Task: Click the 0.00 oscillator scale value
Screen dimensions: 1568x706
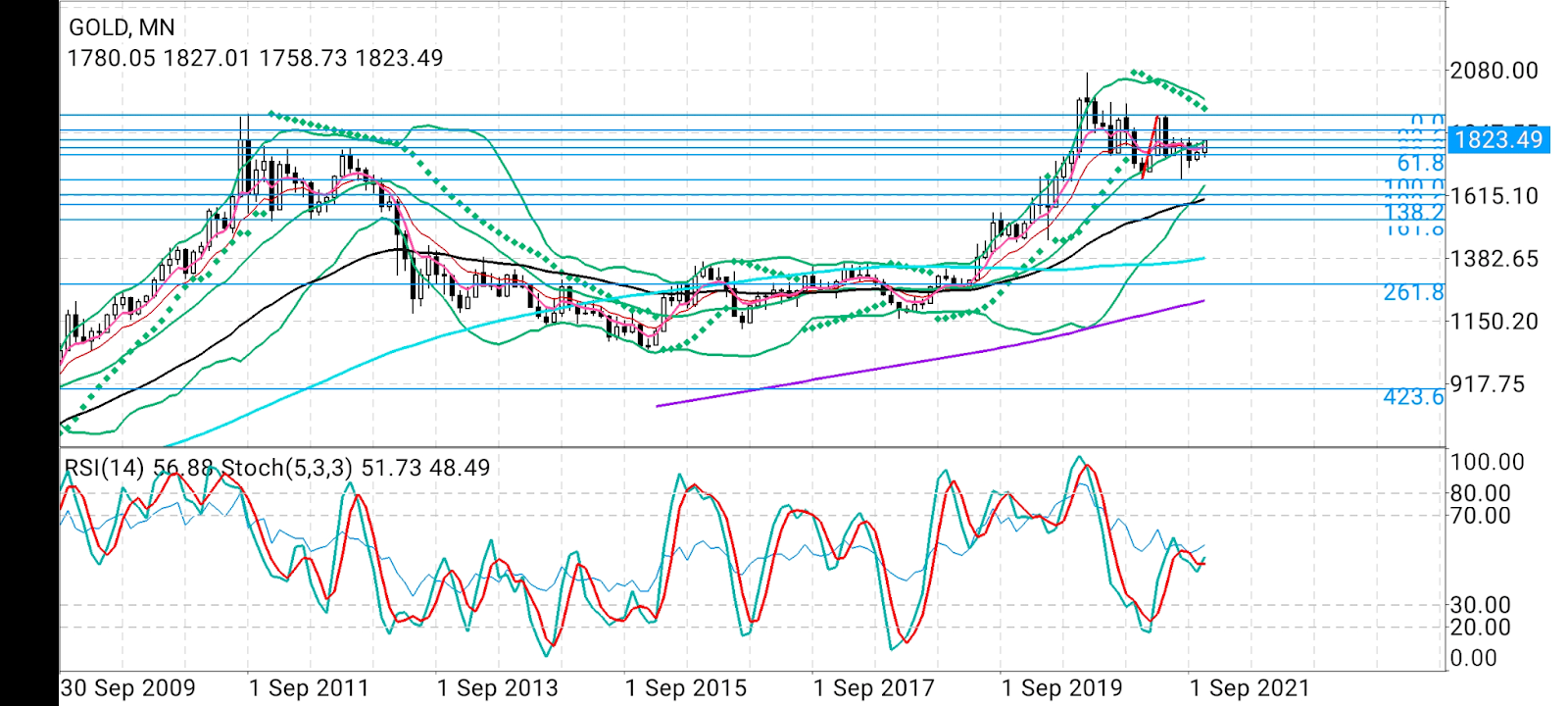Action: (x=1474, y=658)
